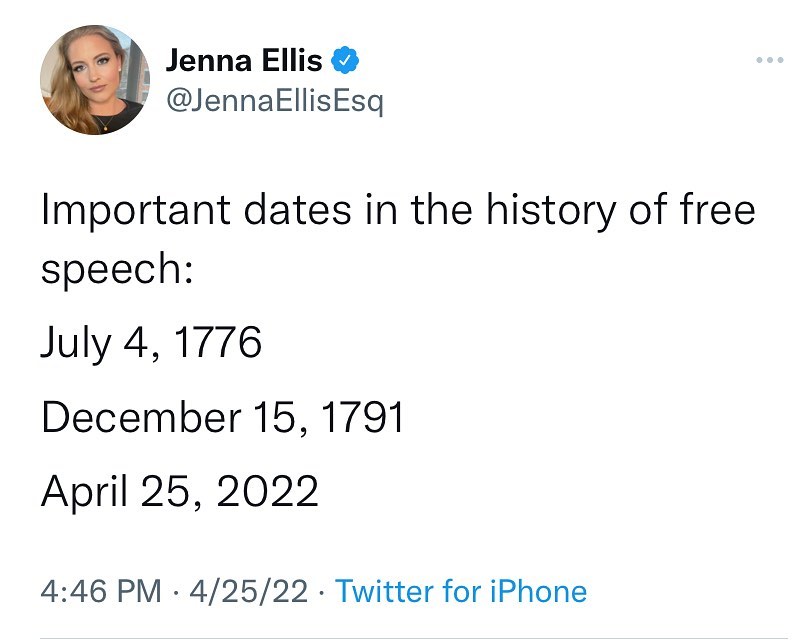Click the word 'history' in the tweet

(551, 210)
